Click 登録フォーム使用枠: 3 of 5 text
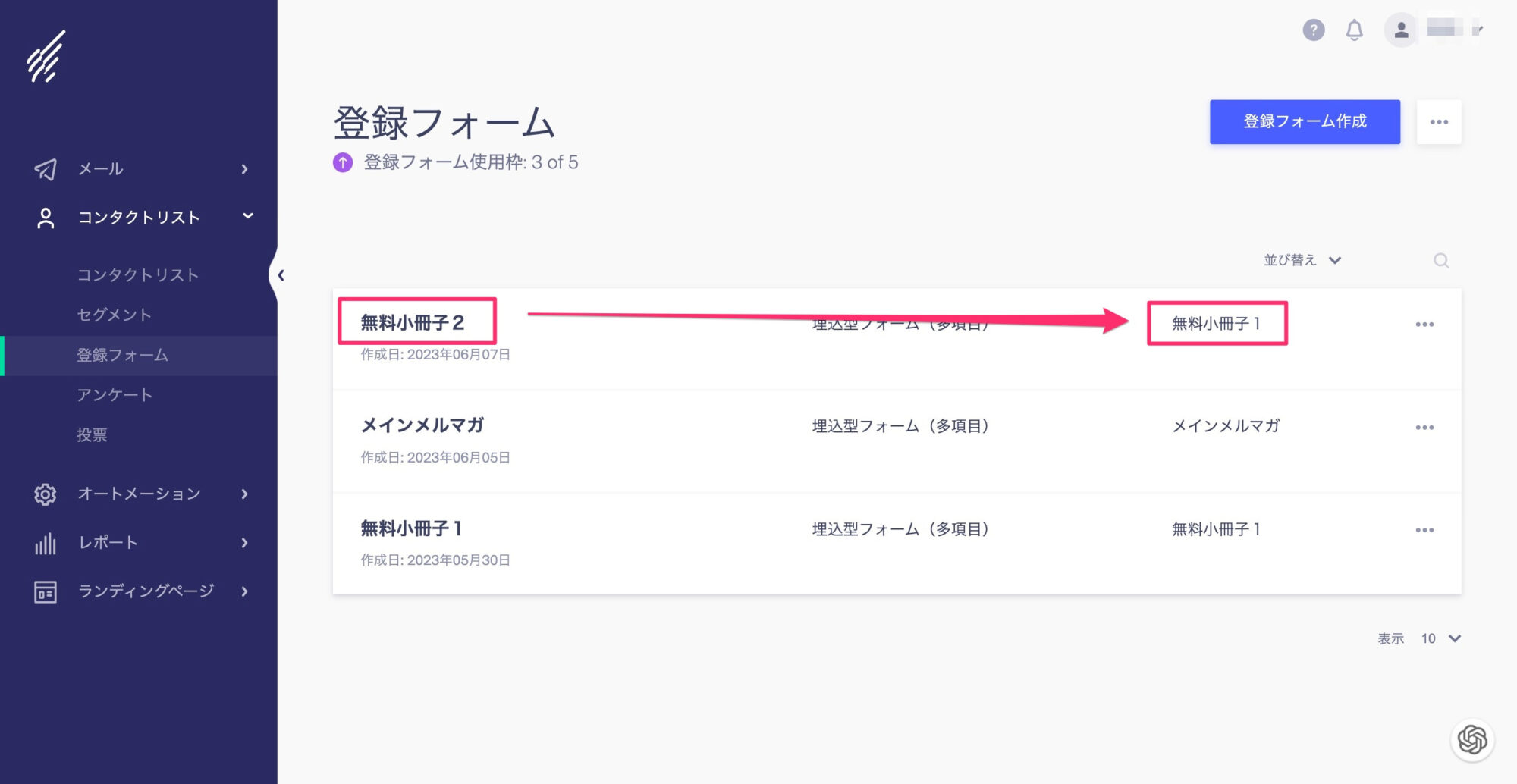This screenshot has width=1517, height=784. [x=471, y=162]
